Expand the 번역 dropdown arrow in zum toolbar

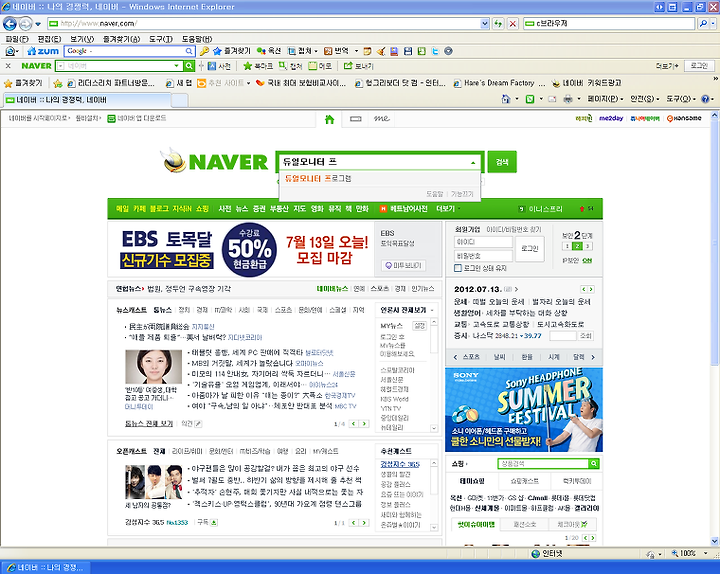tap(356, 51)
